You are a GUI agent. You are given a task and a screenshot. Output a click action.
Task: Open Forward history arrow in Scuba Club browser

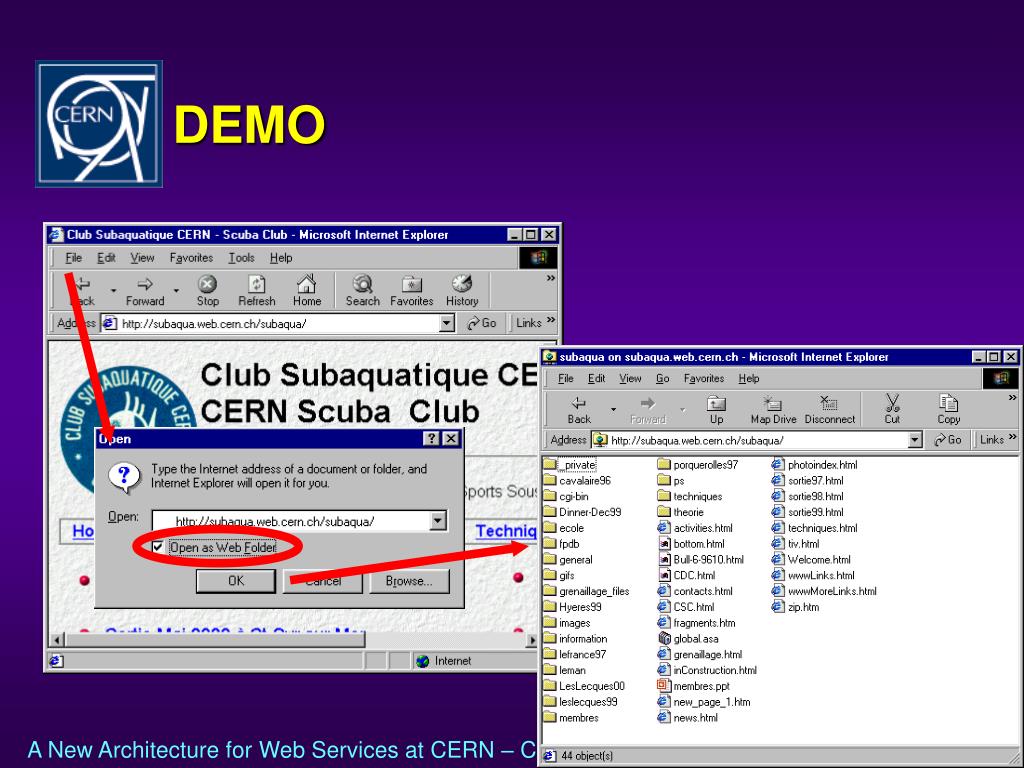pyautogui.click(x=176, y=291)
